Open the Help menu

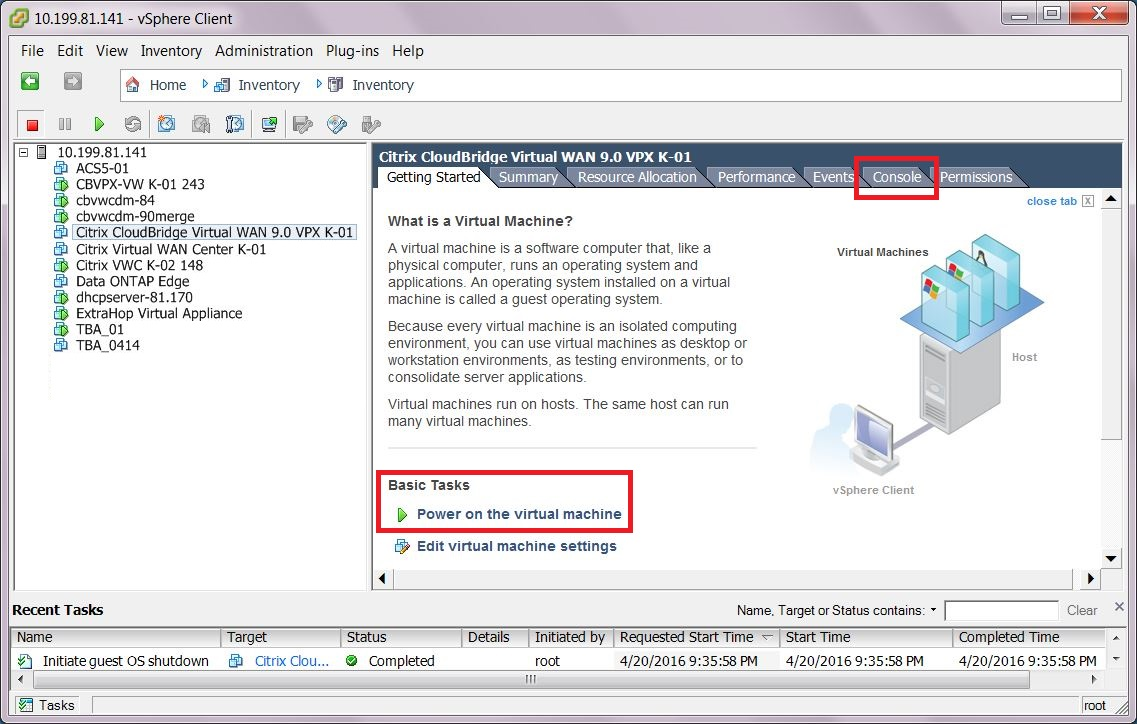(408, 51)
